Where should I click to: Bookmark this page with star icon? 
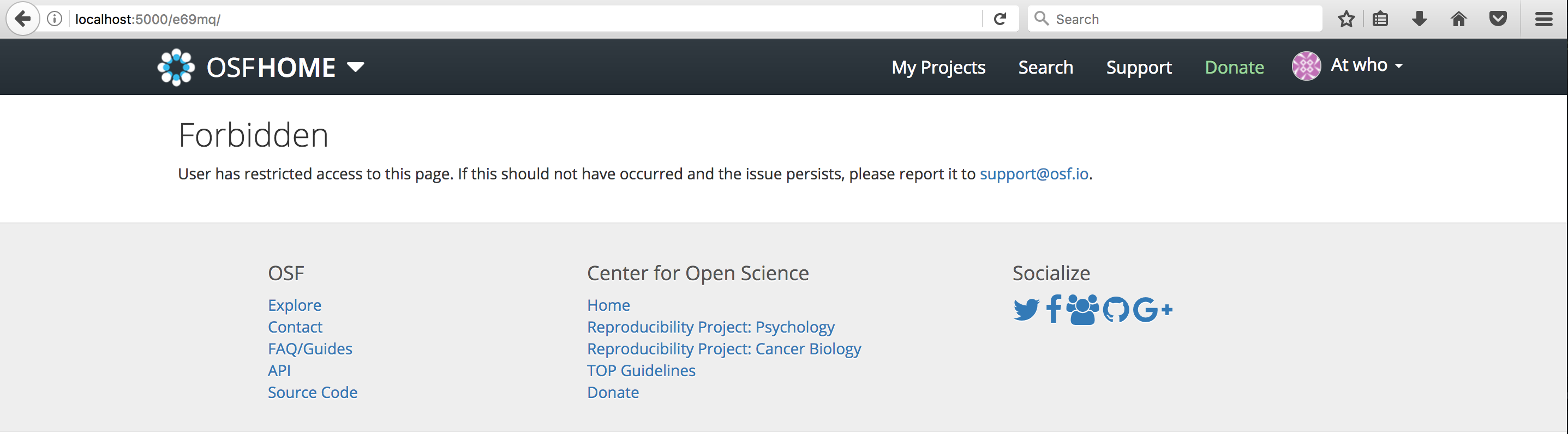[1346, 19]
